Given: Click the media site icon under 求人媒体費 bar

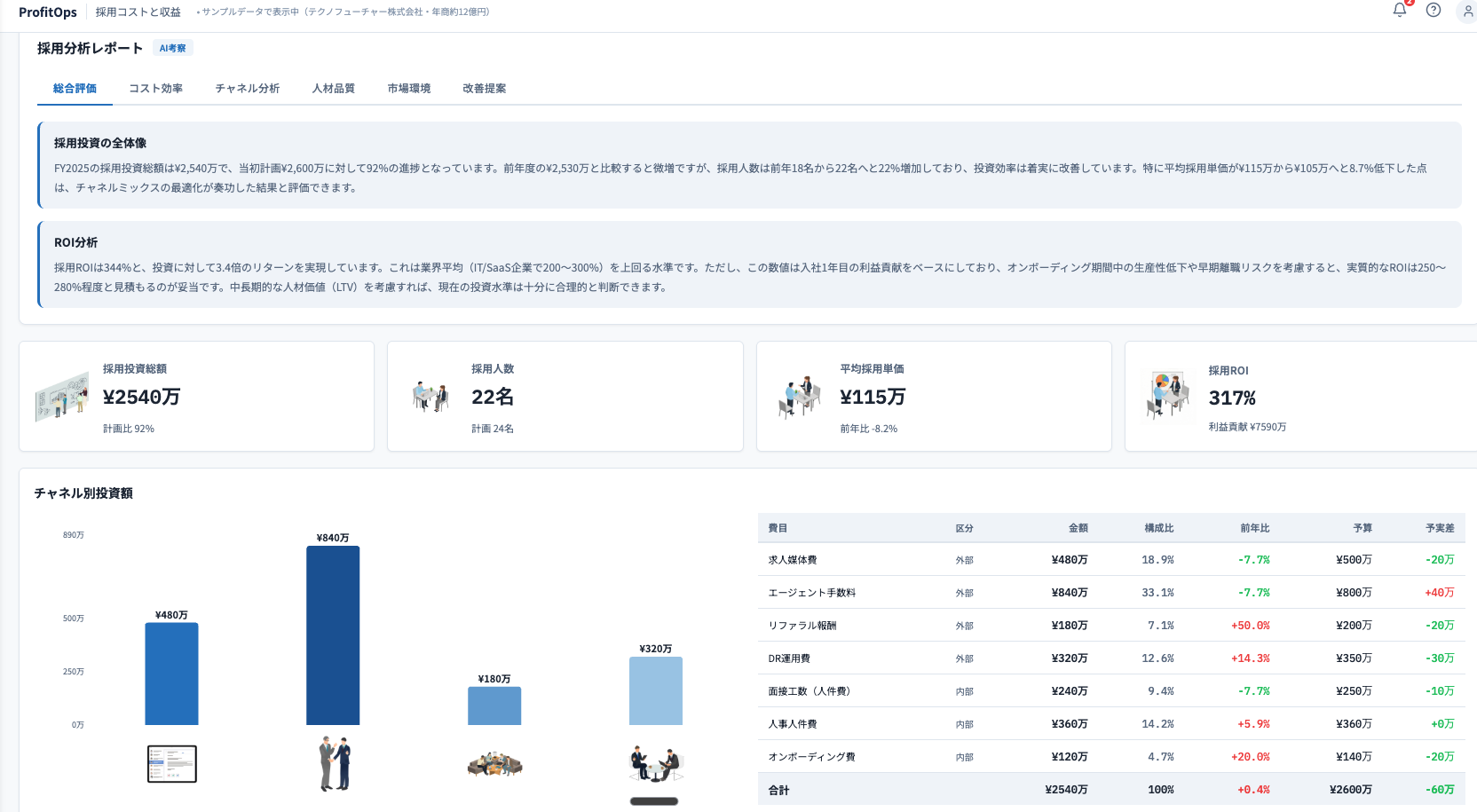Looking at the screenshot, I should [171, 764].
